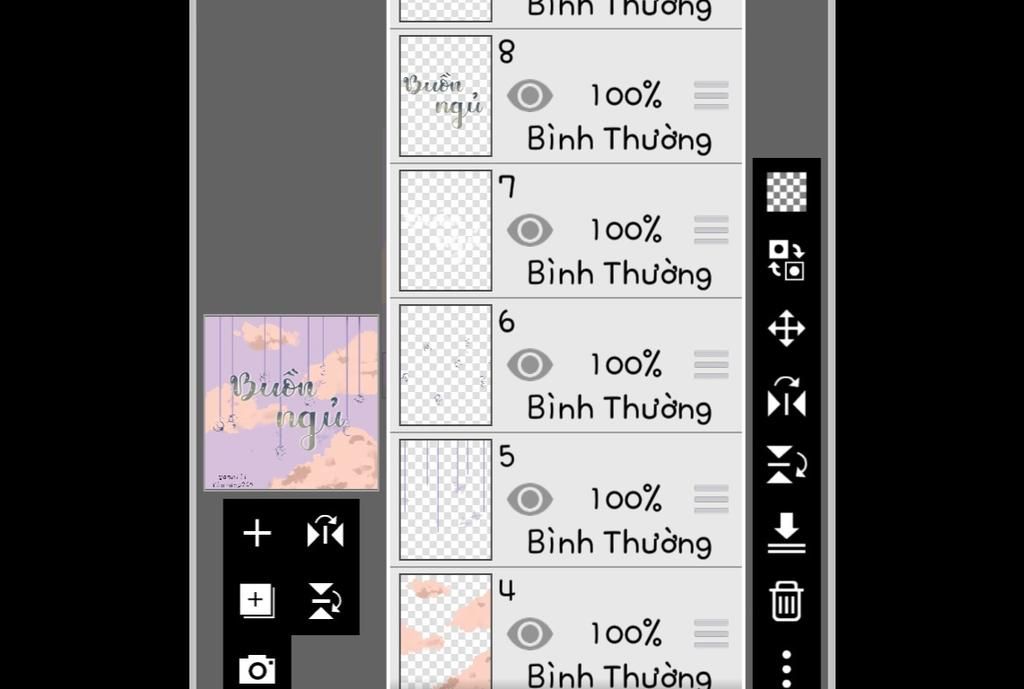Click the swap layer transform icon
This screenshot has width=1024, height=689.
click(x=786, y=260)
